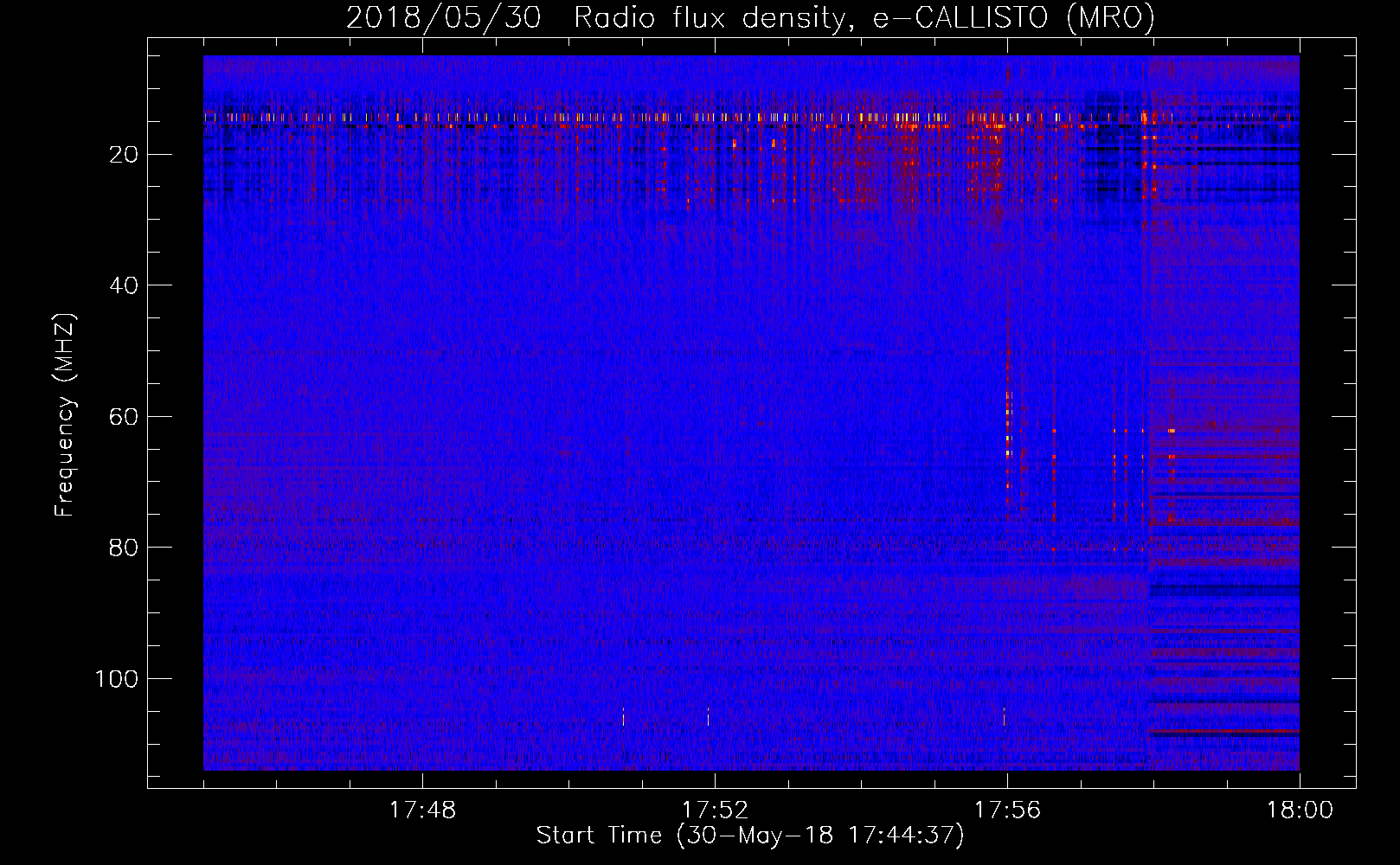Click the 20 MHz frequency tick label
1400x865 pixels.
pos(125,155)
